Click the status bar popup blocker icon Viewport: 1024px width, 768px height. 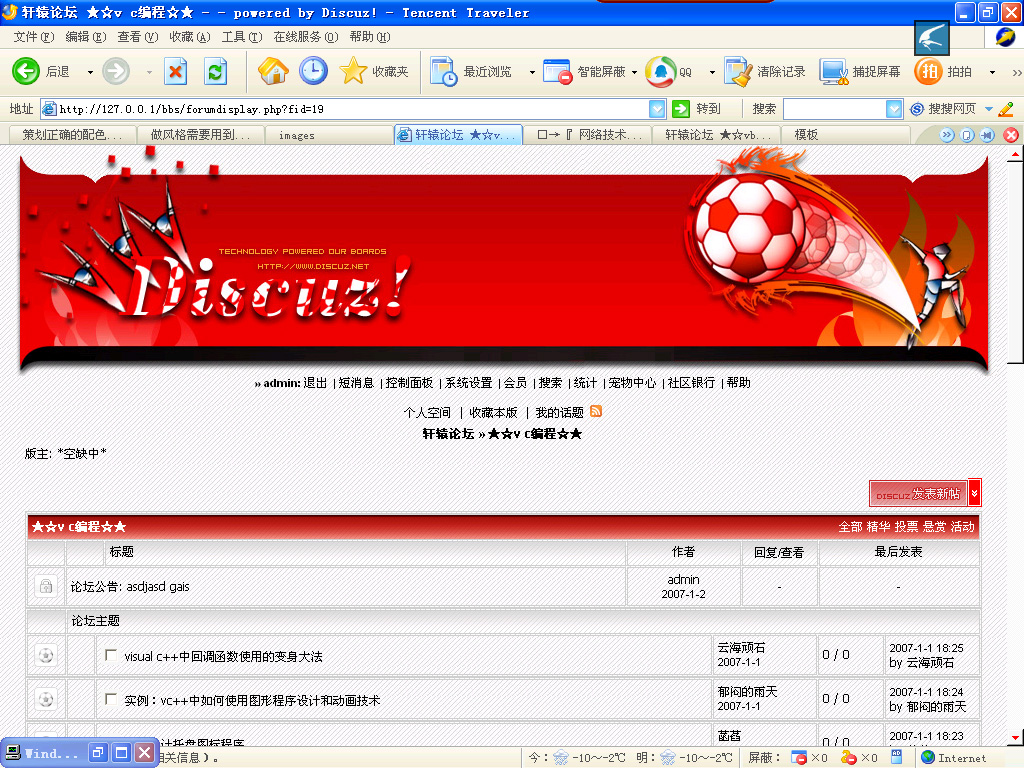(799, 758)
